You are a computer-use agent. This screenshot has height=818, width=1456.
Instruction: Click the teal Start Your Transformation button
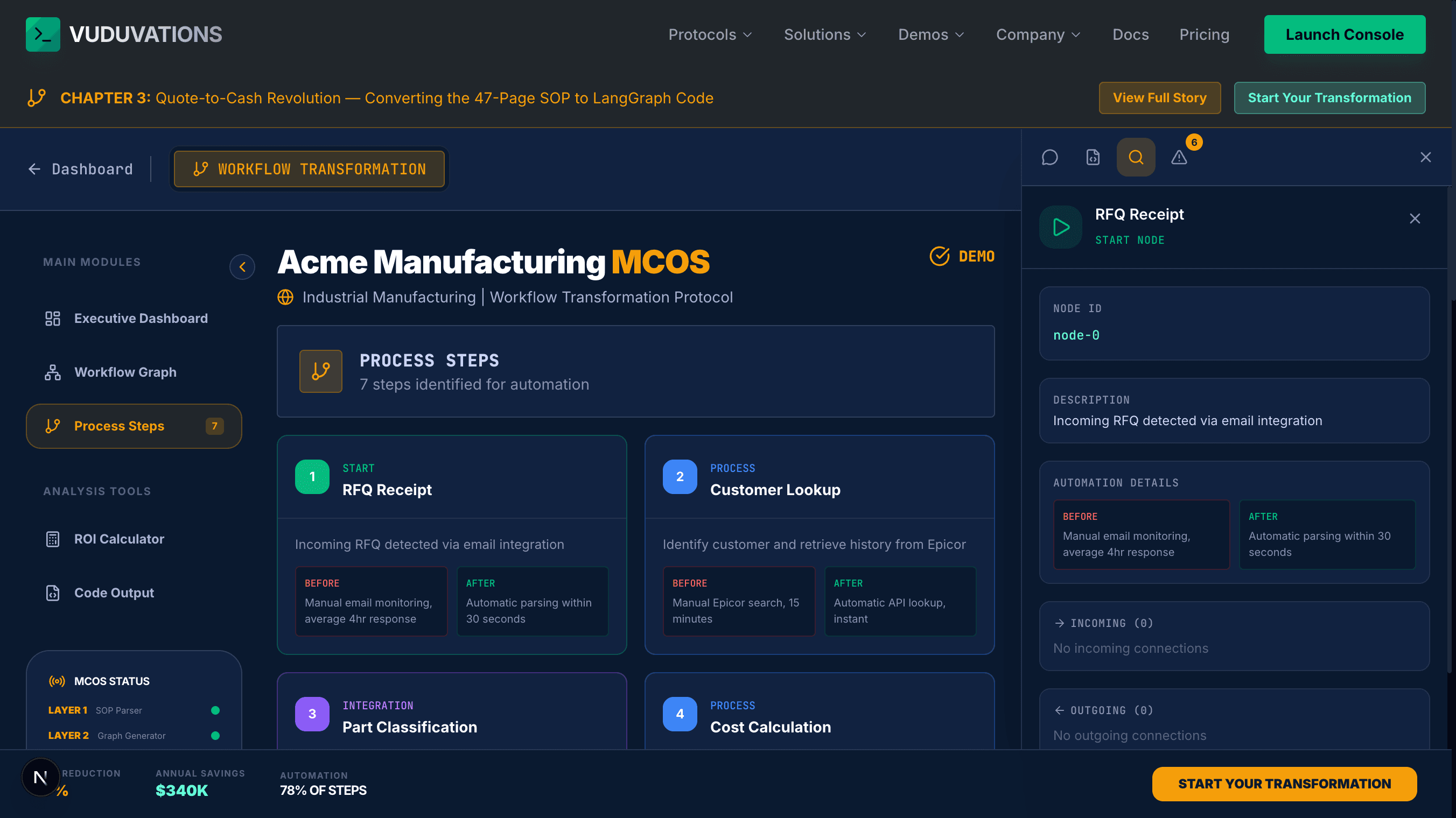[x=1329, y=98]
